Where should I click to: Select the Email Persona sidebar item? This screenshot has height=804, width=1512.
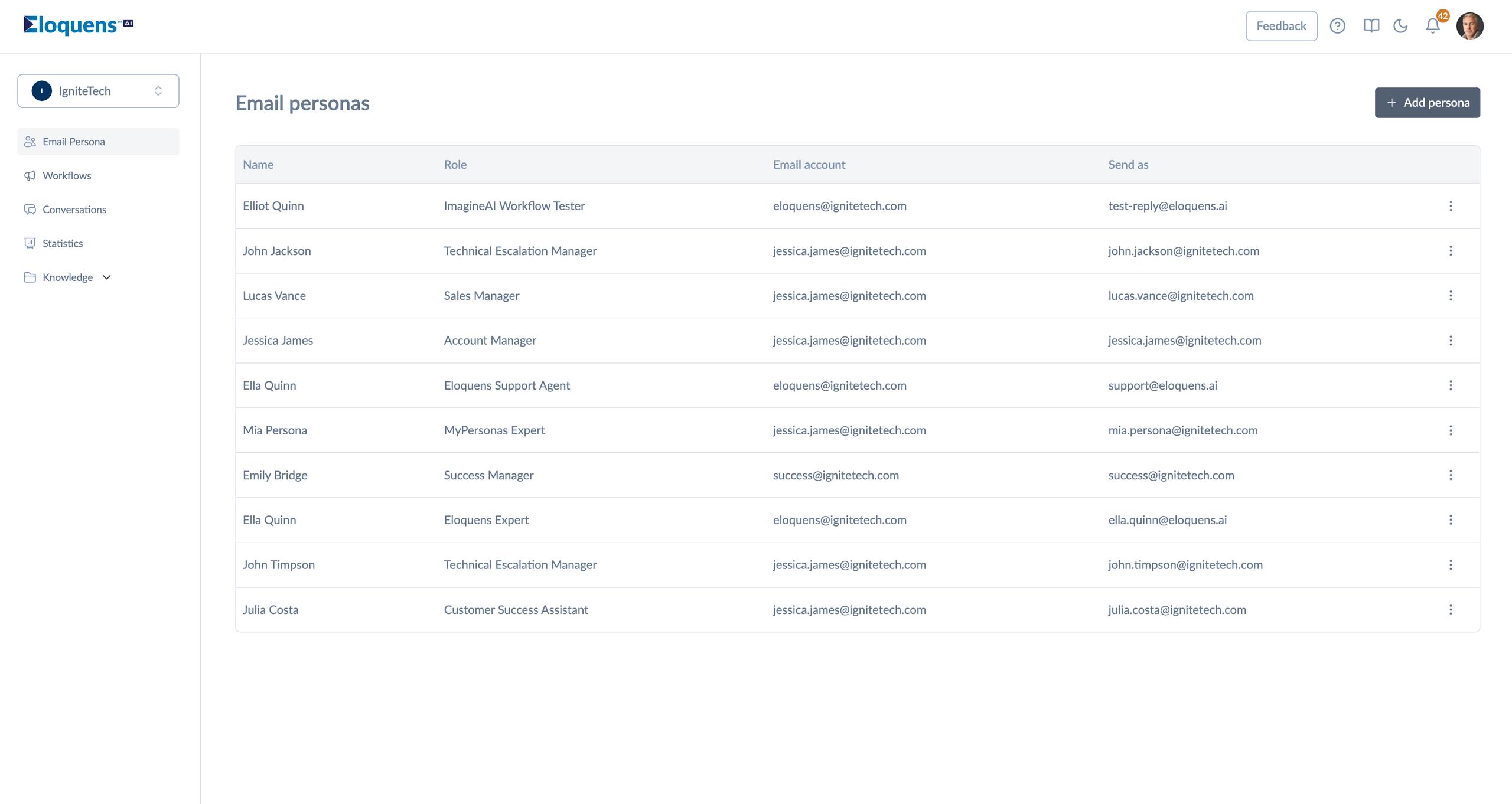tap(74, 142)
